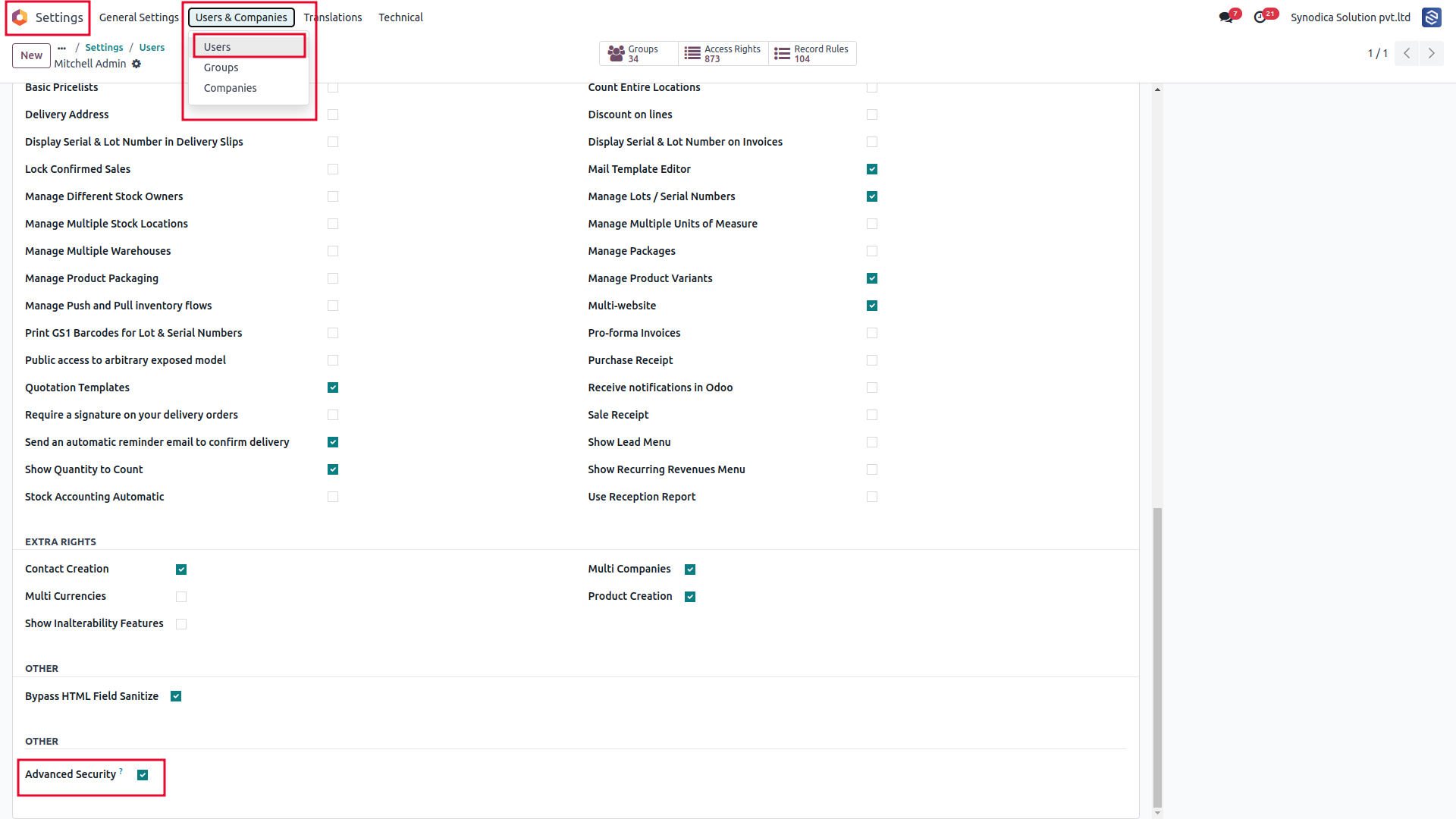
Task: Enable the Multi Currencies checkbox
Action: pos(181,597)
